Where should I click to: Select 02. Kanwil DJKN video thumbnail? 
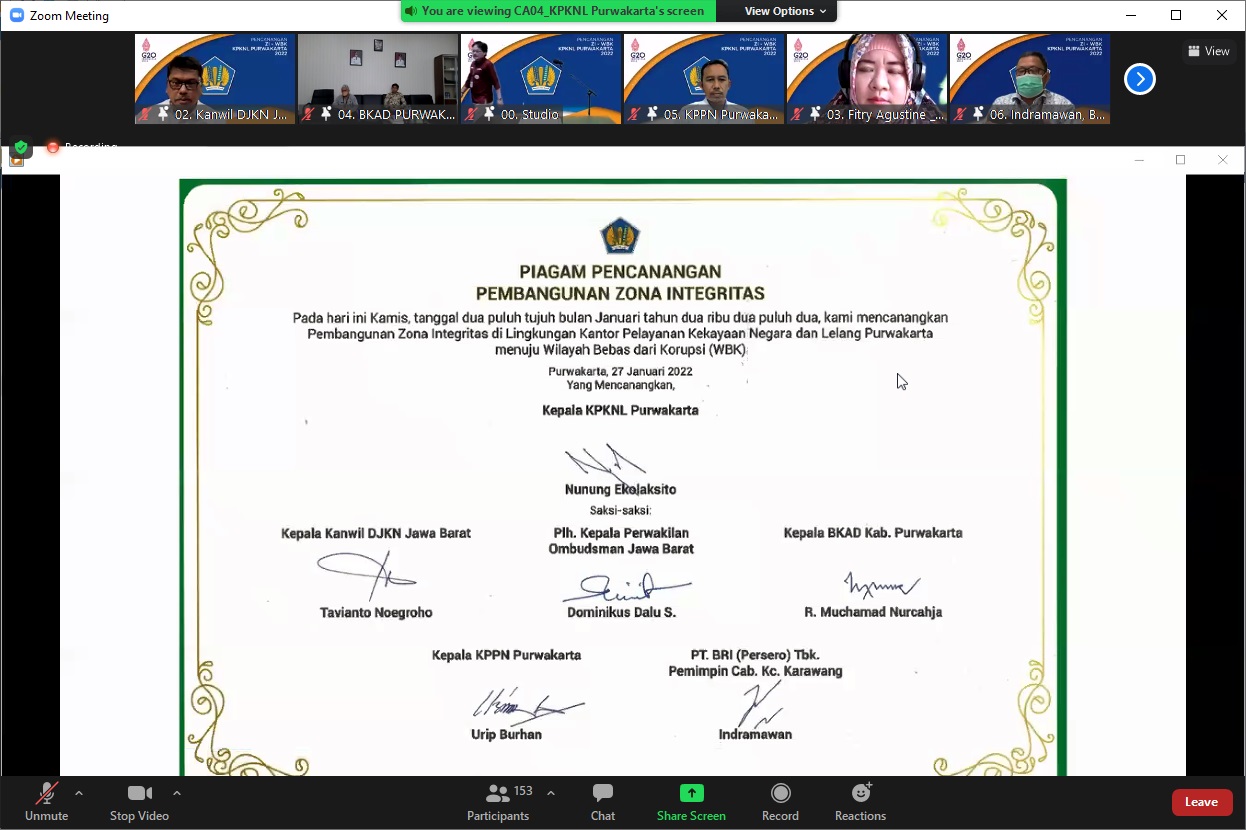click(215, 79)
